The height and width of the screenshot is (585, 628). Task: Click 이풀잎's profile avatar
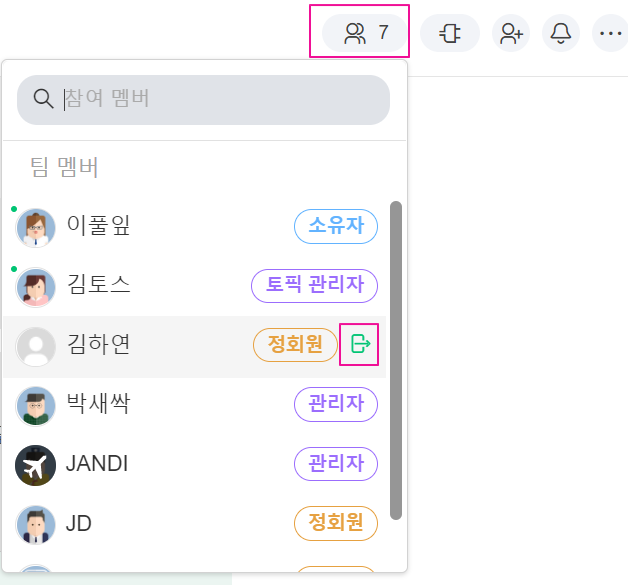click(x=35, y=228)
